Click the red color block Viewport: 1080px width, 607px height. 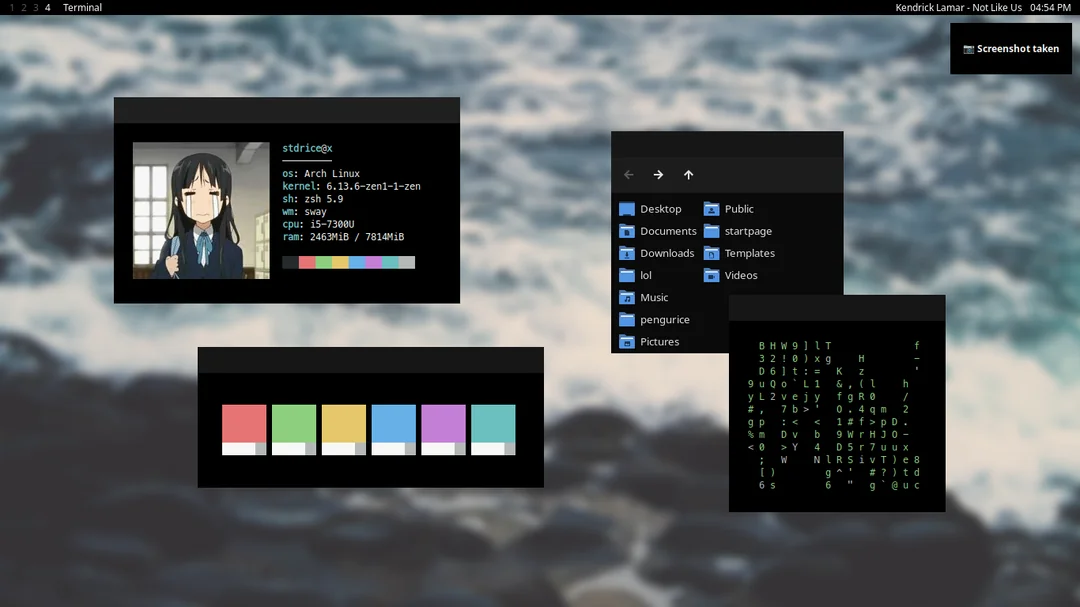click(244, 429)
